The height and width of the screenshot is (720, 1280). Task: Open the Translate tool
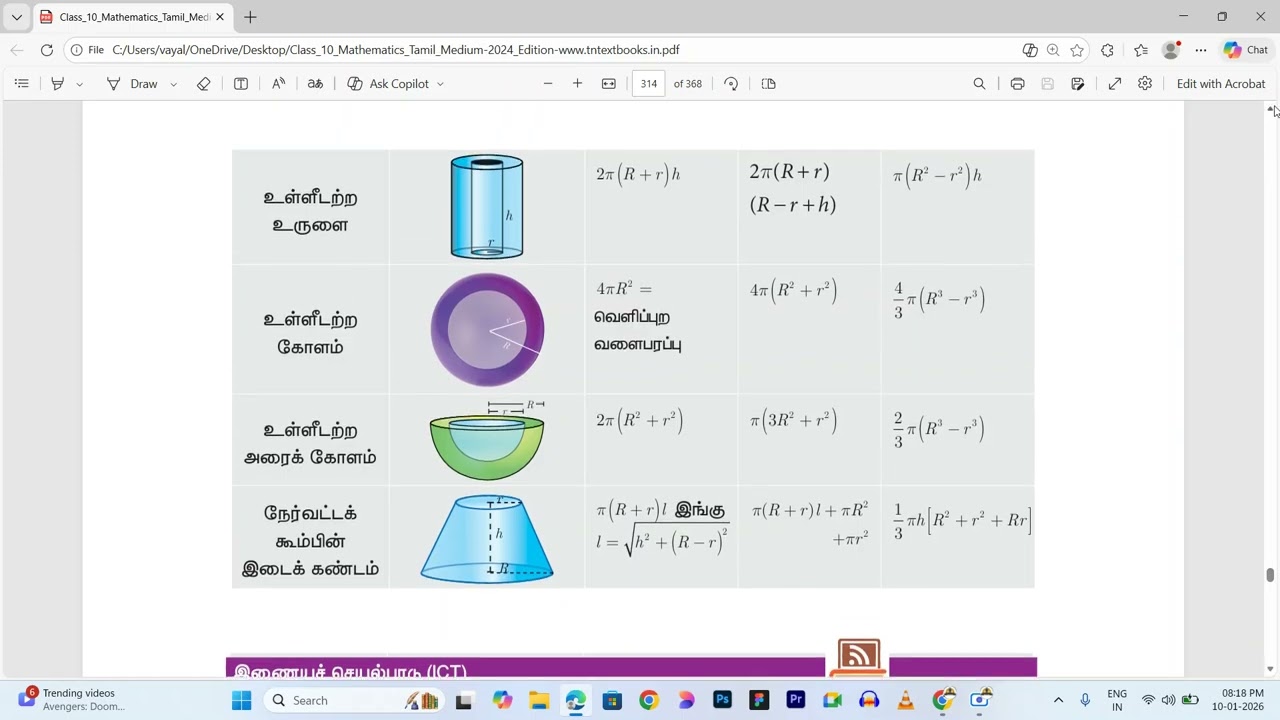pos(315,84)
